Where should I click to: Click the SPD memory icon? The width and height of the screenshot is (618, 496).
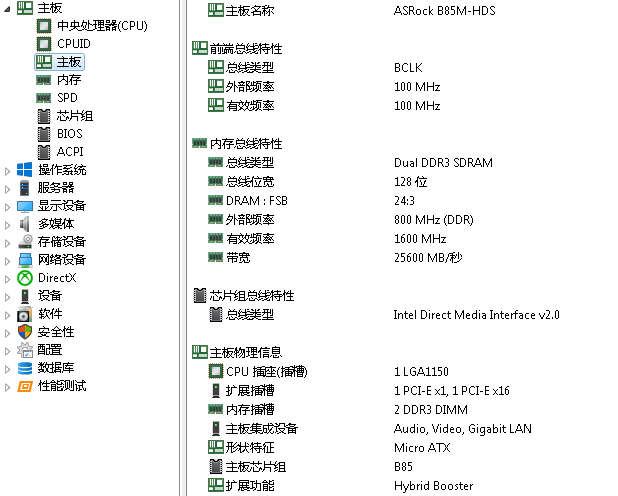43,98
